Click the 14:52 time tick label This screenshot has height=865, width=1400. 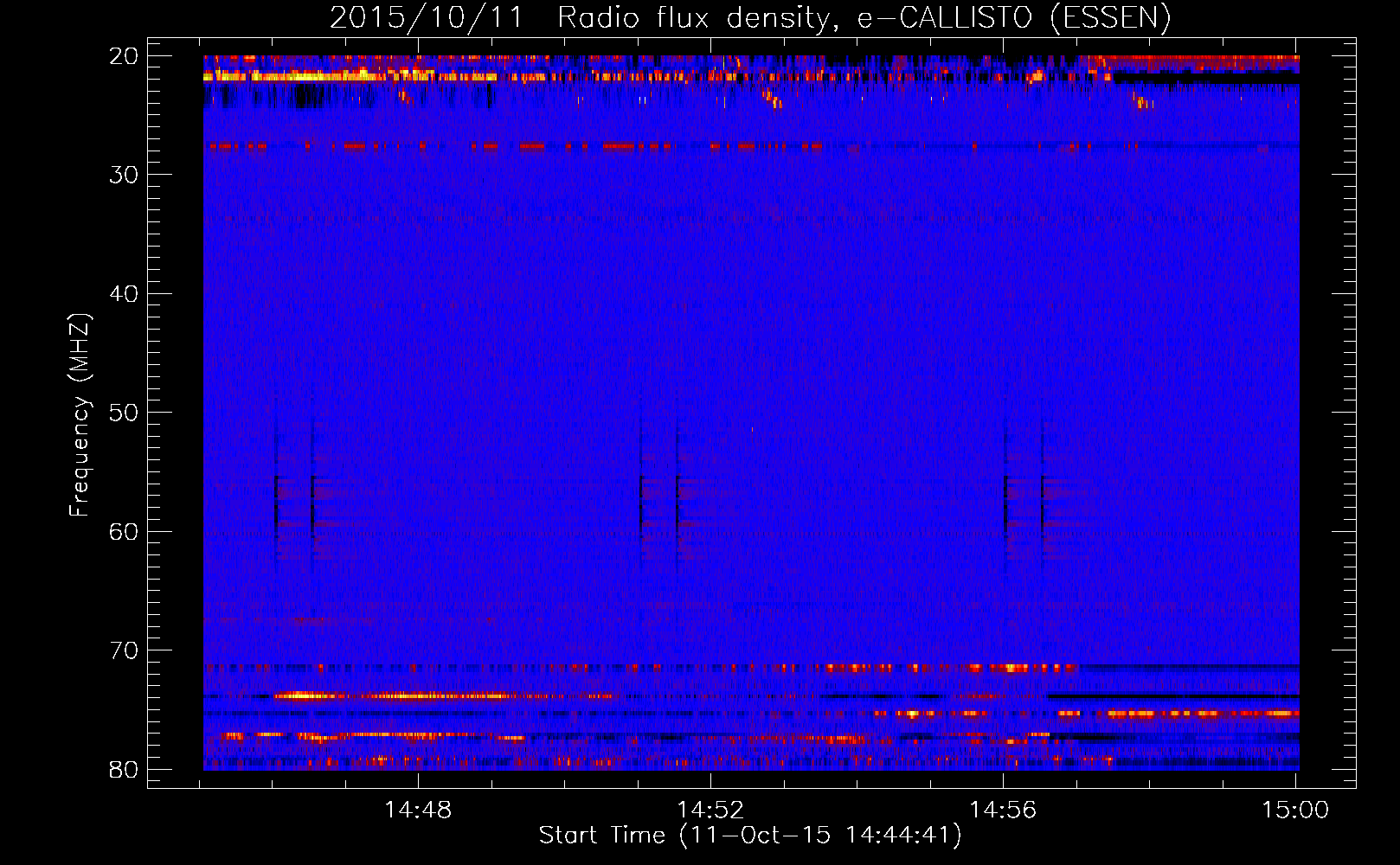pos(710,811)
